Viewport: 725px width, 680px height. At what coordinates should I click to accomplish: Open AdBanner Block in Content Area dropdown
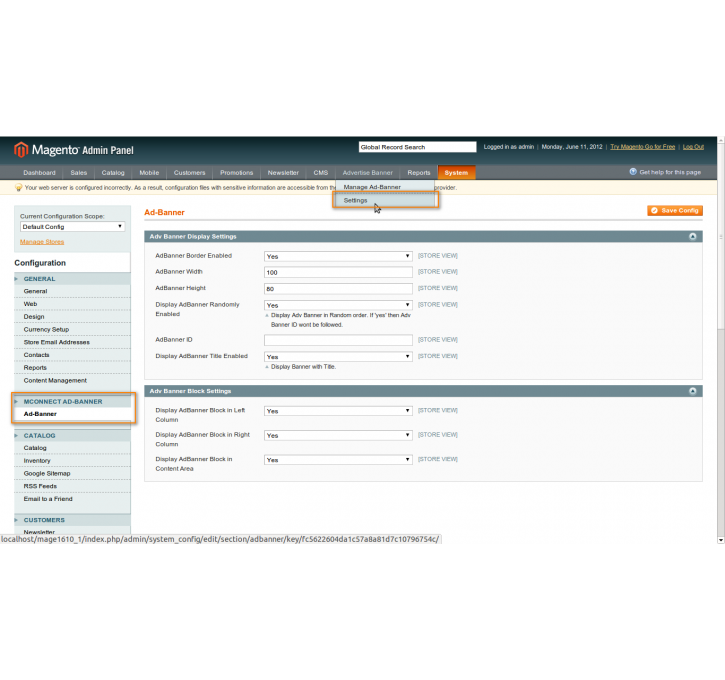[338, 460]
